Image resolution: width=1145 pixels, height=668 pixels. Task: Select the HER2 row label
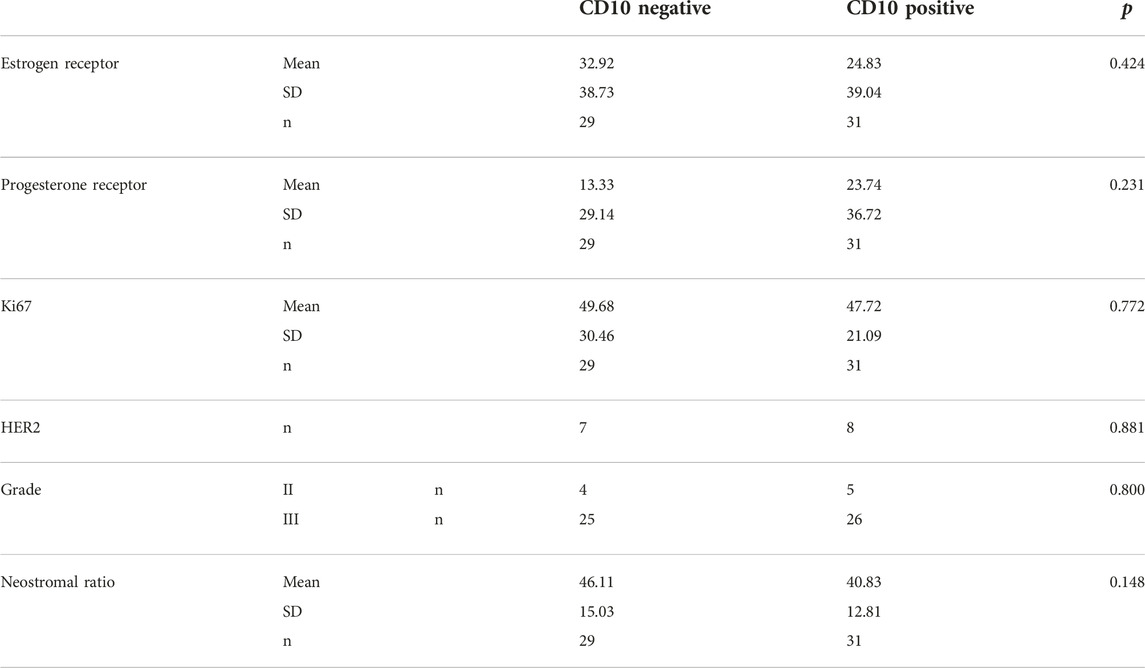(x=20, y=428)
